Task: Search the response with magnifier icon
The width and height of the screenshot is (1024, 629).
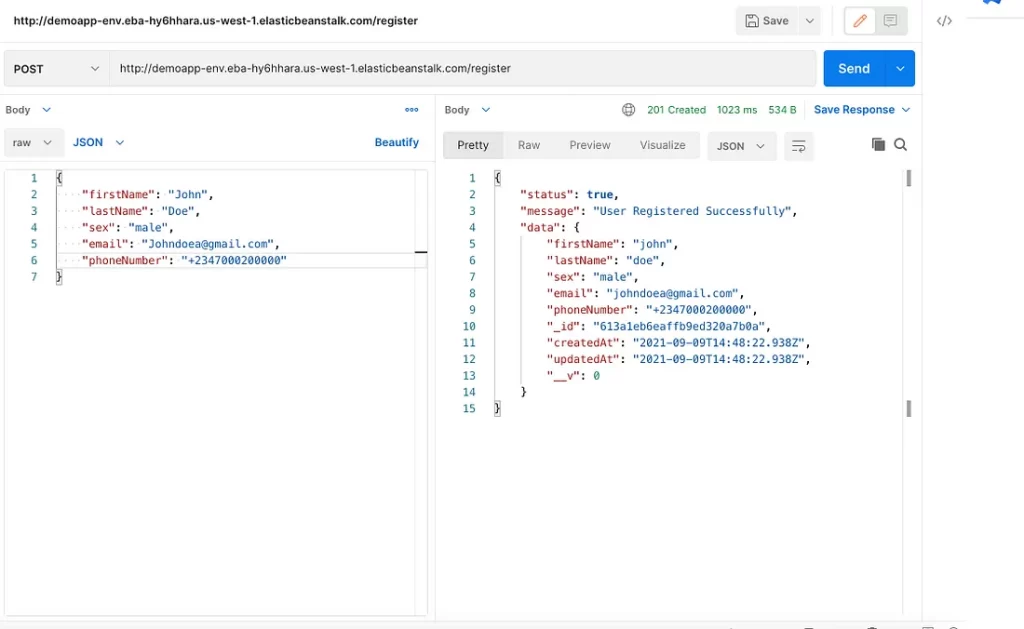Action: [x=901, y=145]
